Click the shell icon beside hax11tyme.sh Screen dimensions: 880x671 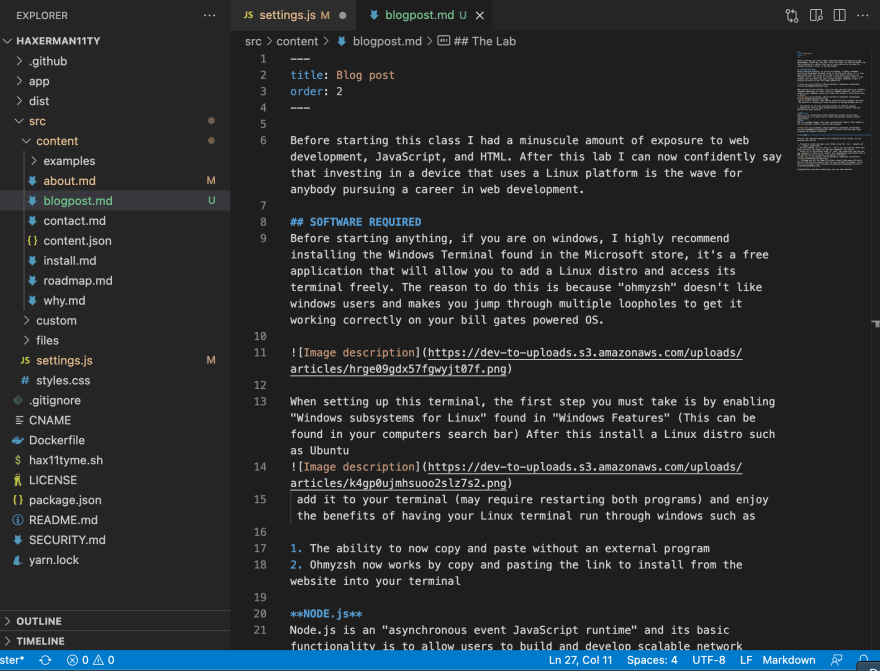click(x=18, y=460)
